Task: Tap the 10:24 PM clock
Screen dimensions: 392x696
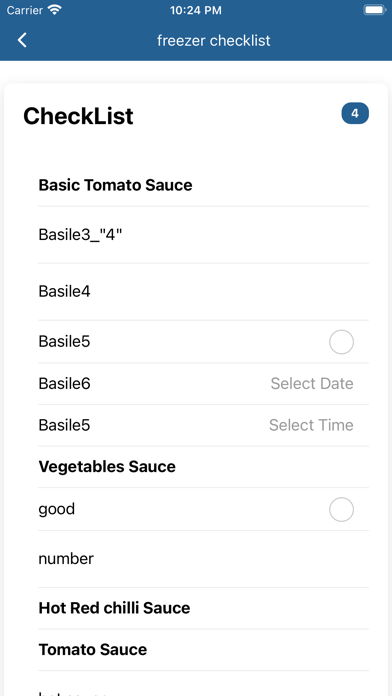Action: tap(196, 10)
